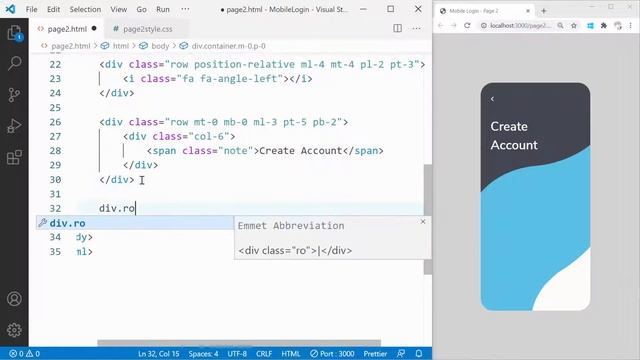640x360 pixels.
Task: Open the browser three-dot menu
Action: coord(631,25)
